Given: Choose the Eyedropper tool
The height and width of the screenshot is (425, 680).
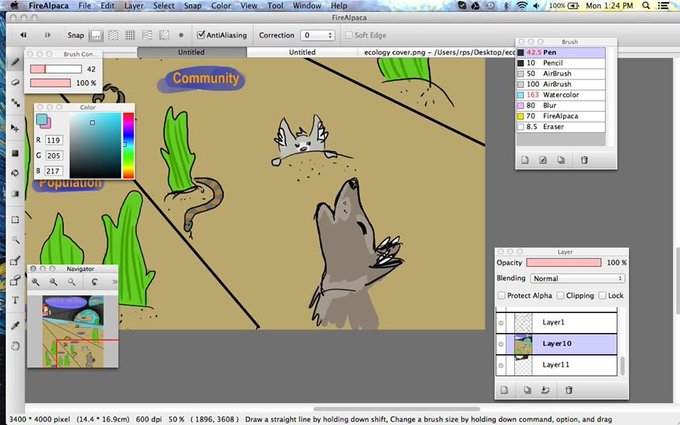Looking at the screenshot, I should [15, 325].
